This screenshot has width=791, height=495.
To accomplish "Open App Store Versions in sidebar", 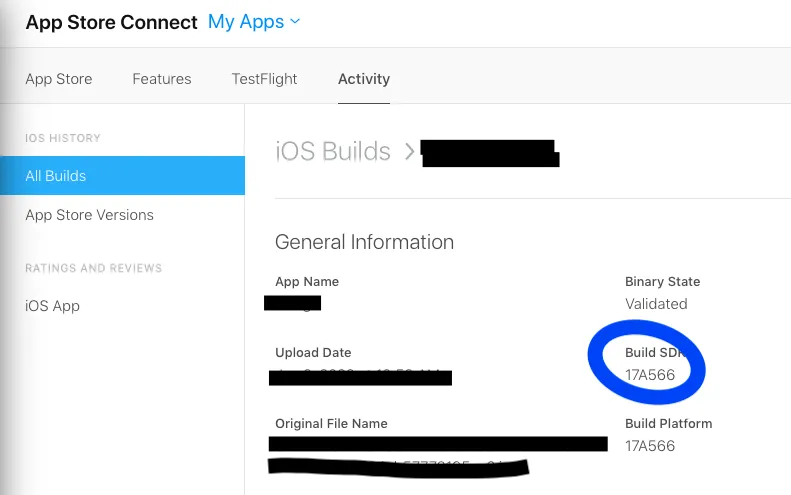I will click(89, 215).
